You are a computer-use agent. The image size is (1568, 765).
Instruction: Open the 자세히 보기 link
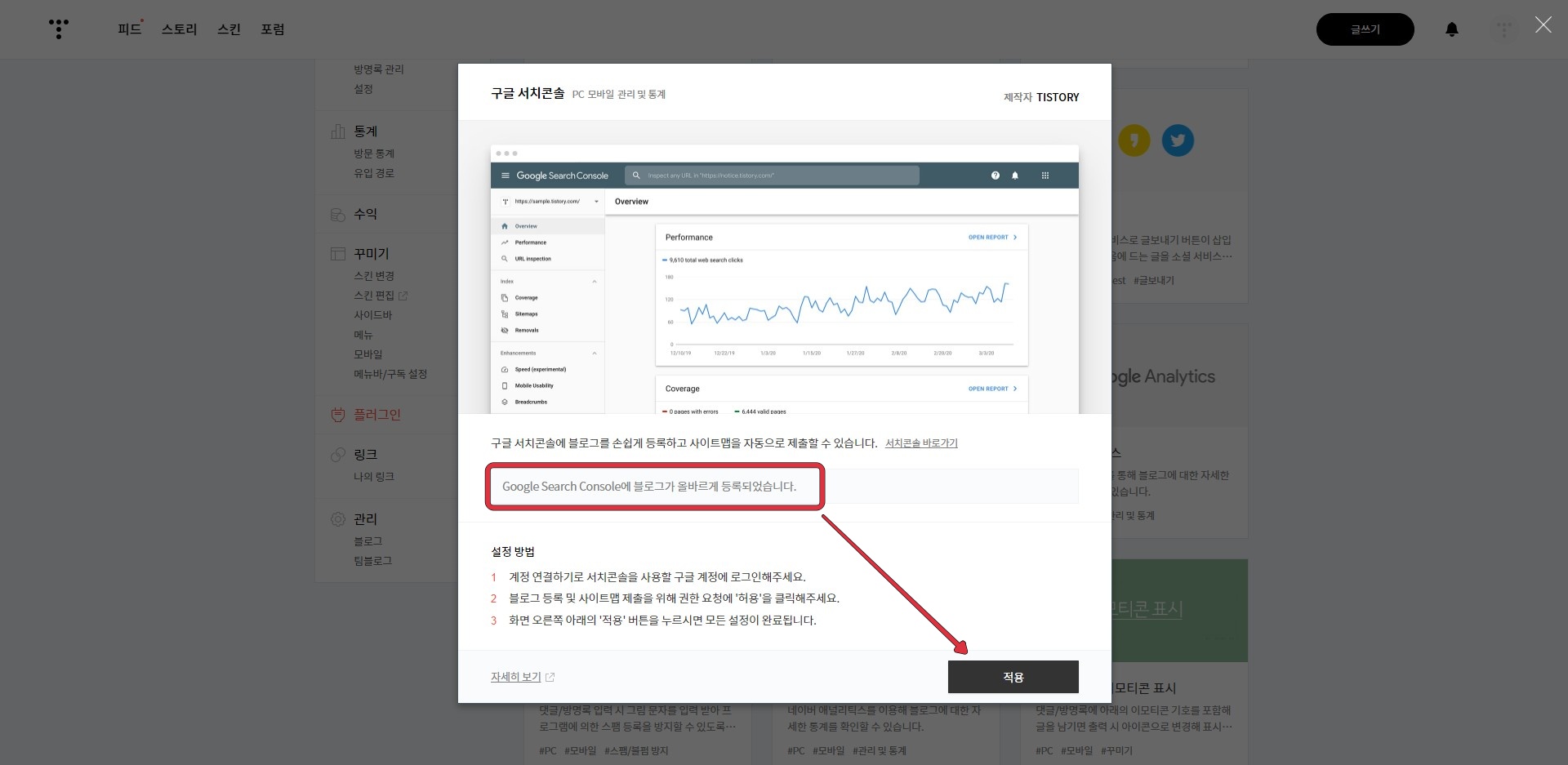(516, 677)
